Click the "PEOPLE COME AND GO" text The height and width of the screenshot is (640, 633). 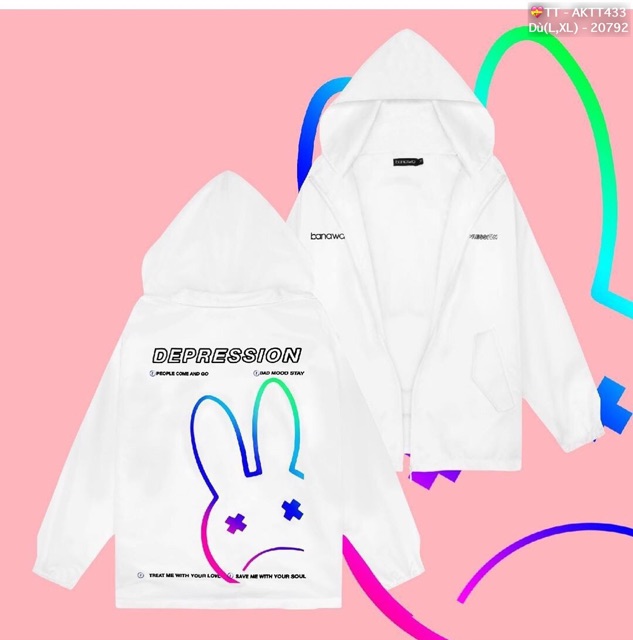pyautogui.click(x=182, y=373)
